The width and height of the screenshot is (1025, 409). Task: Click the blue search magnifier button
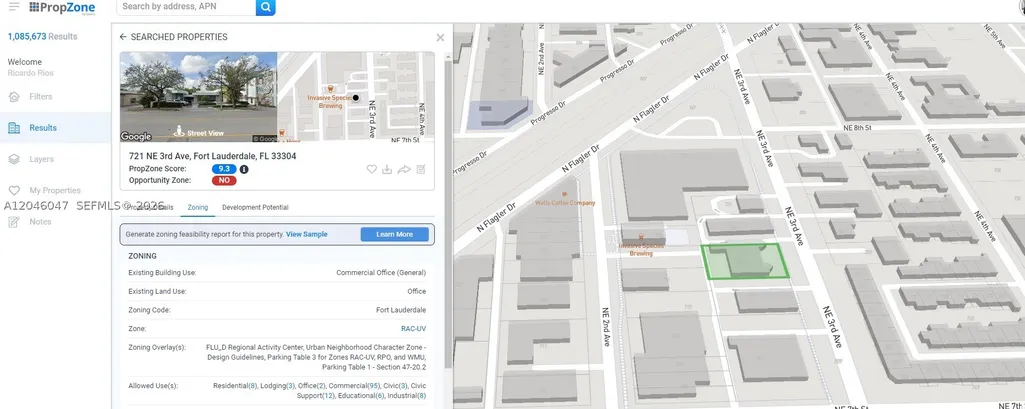[265, 7]
